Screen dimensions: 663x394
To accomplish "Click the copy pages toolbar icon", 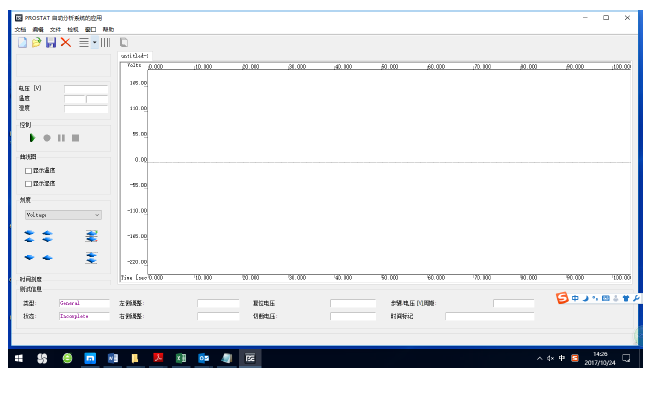I will click(x=124, y=42).
